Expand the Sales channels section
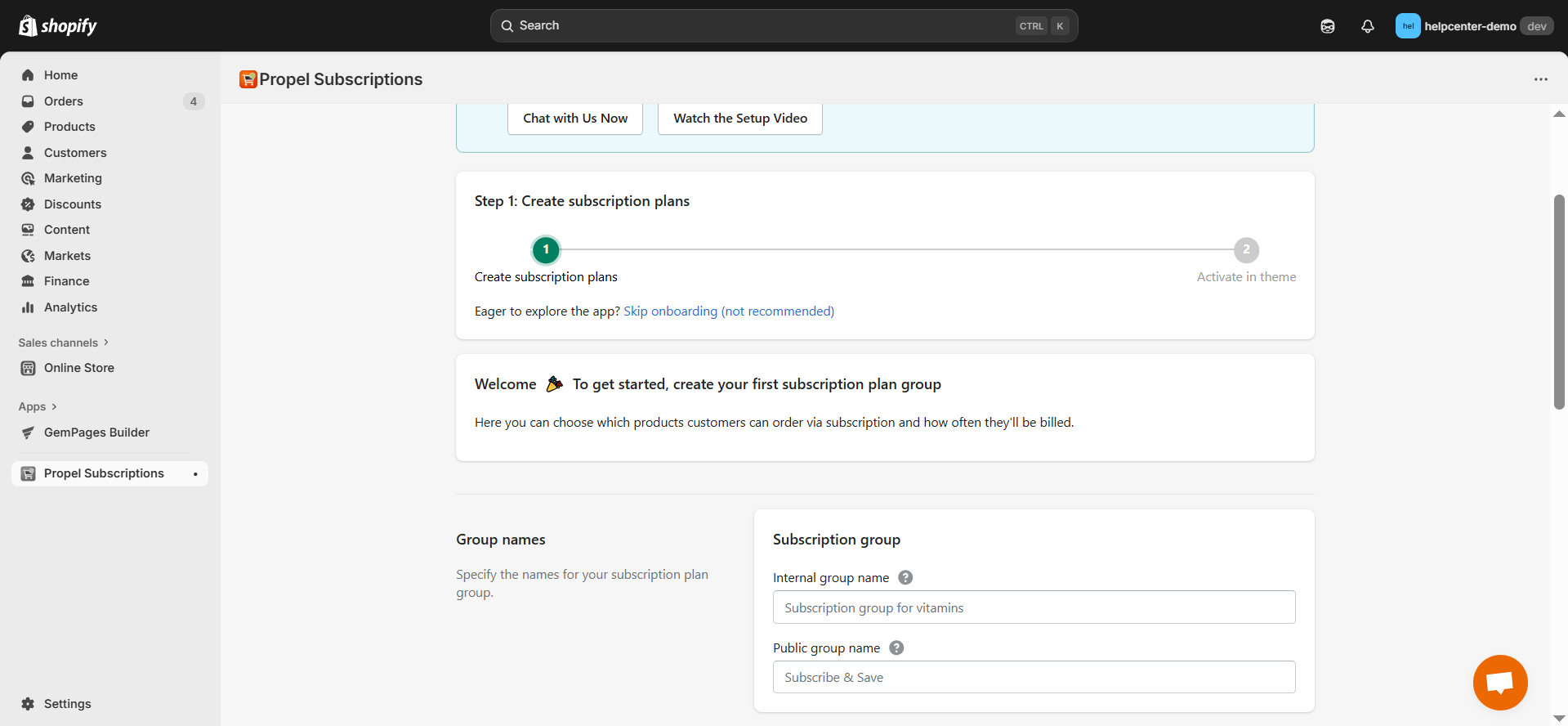The height and width of the screenshot is (726, 1568). tap(64, 343)
